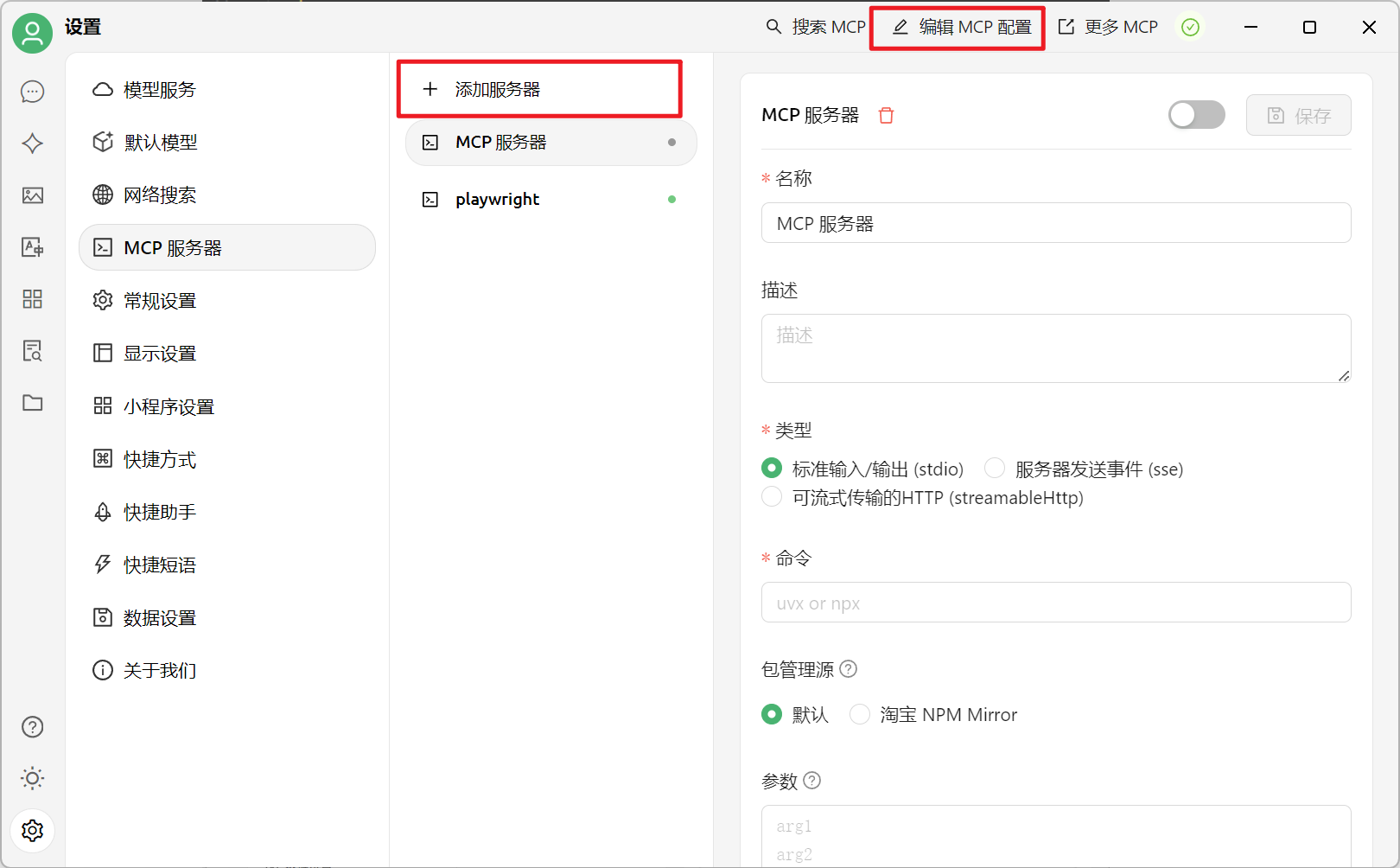Open 快捷方式 settings
1400x868 pixels.
(227, 459)
